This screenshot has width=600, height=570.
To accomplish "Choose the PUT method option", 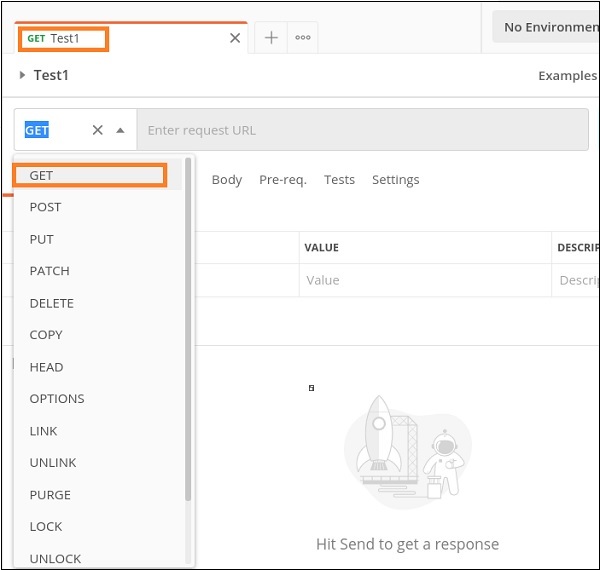I will (41, 239).
